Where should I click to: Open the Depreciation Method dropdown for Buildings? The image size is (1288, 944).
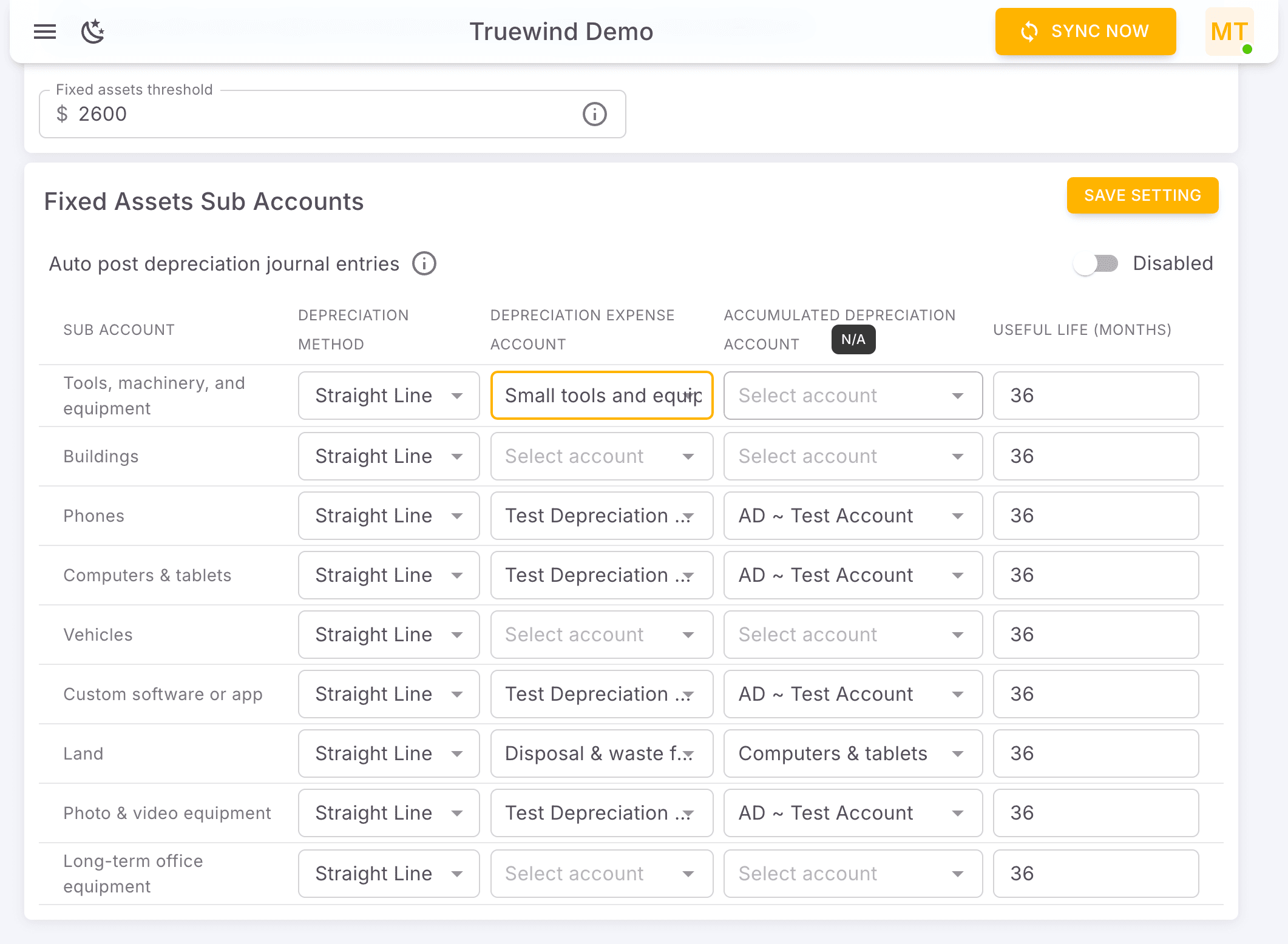388,456
